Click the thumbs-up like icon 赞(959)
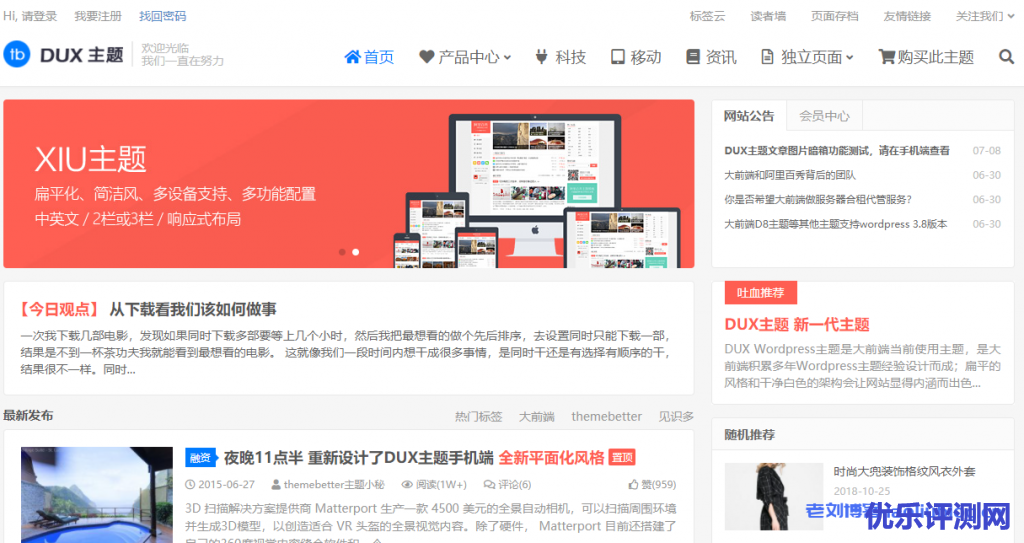The image size is (1024, 543). pyautogui.click(x=633, y=485)
